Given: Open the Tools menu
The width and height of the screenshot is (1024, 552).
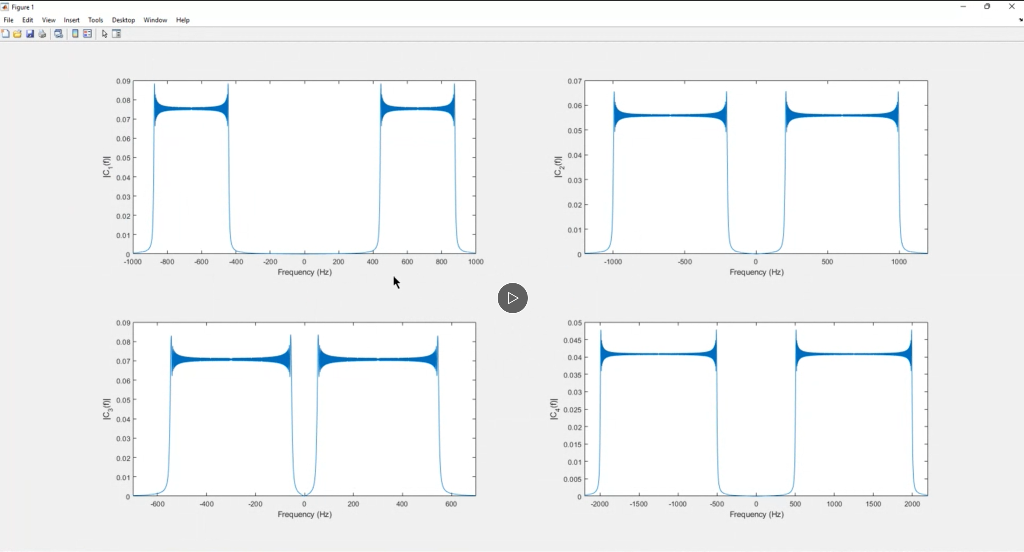Looking at the screenshot, I should click(x=95, y=20).
